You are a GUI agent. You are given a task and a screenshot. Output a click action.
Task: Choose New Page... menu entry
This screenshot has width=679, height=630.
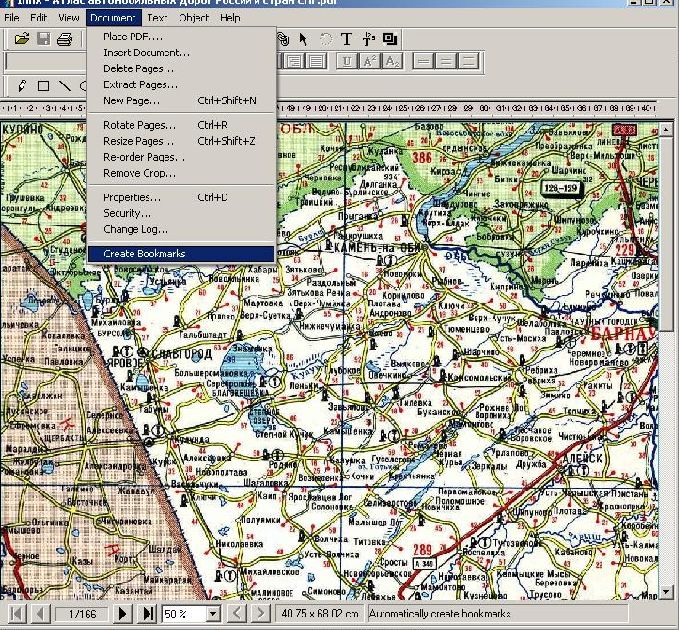pyautogui.click(x=181, y=101)
